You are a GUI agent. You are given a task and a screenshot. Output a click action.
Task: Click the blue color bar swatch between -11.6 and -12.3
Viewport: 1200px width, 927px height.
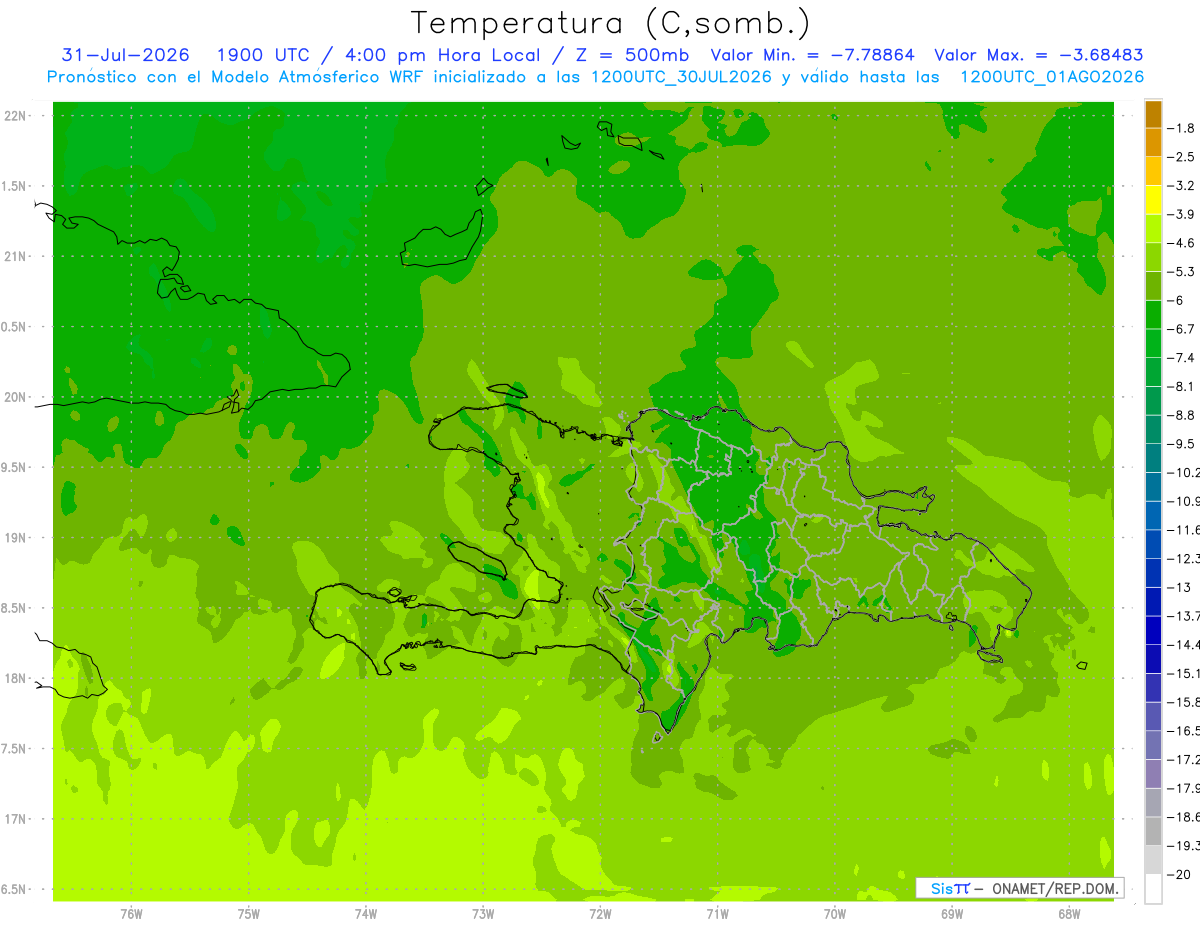[1153, 544]
